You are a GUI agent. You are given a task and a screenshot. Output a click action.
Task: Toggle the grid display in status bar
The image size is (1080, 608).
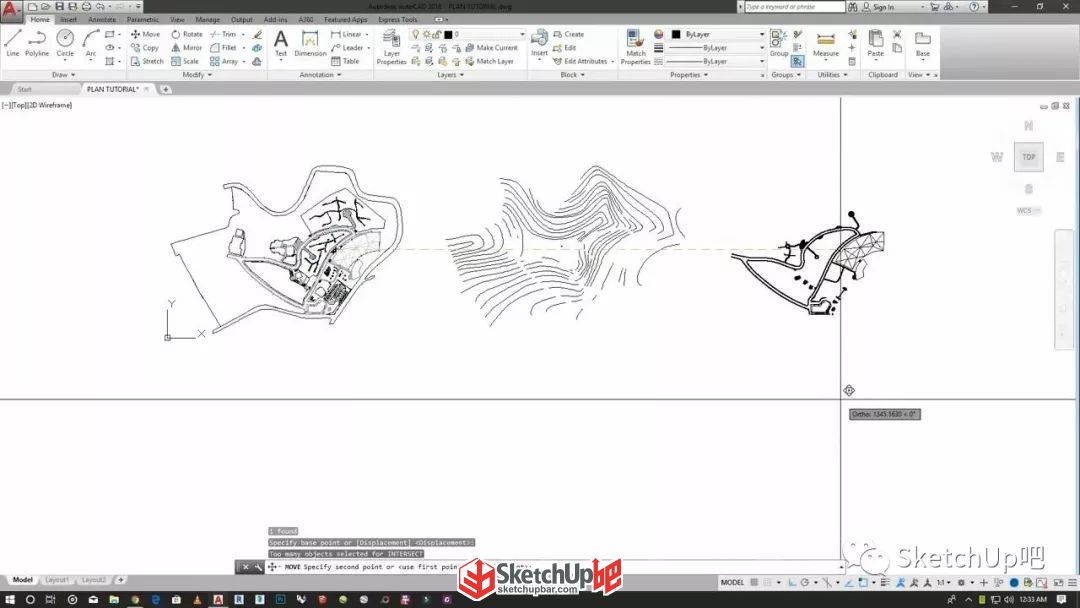click(754, 583)
